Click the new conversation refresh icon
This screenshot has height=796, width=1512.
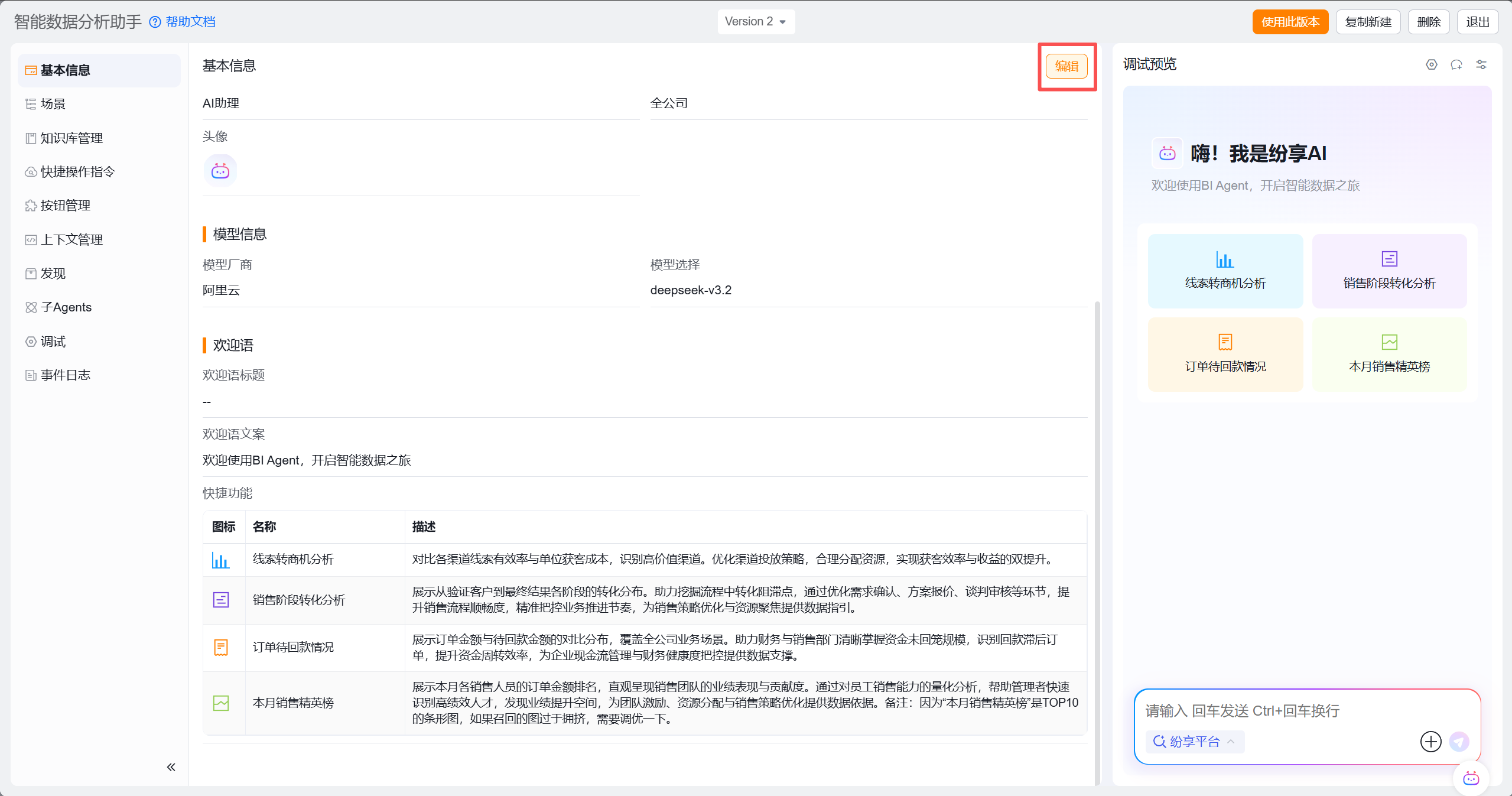(x=1456, y=64)
